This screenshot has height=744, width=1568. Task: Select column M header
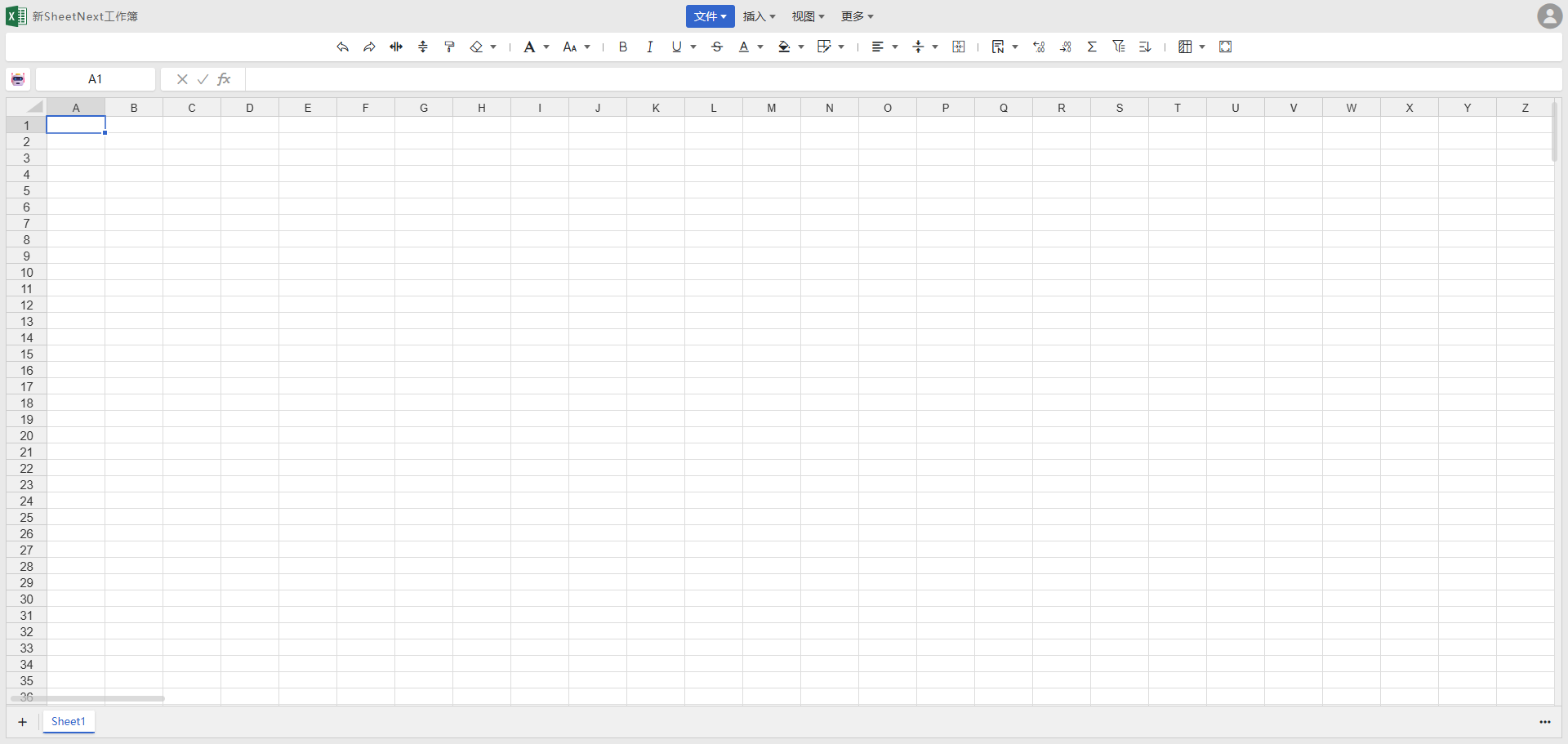pos(772,108)
